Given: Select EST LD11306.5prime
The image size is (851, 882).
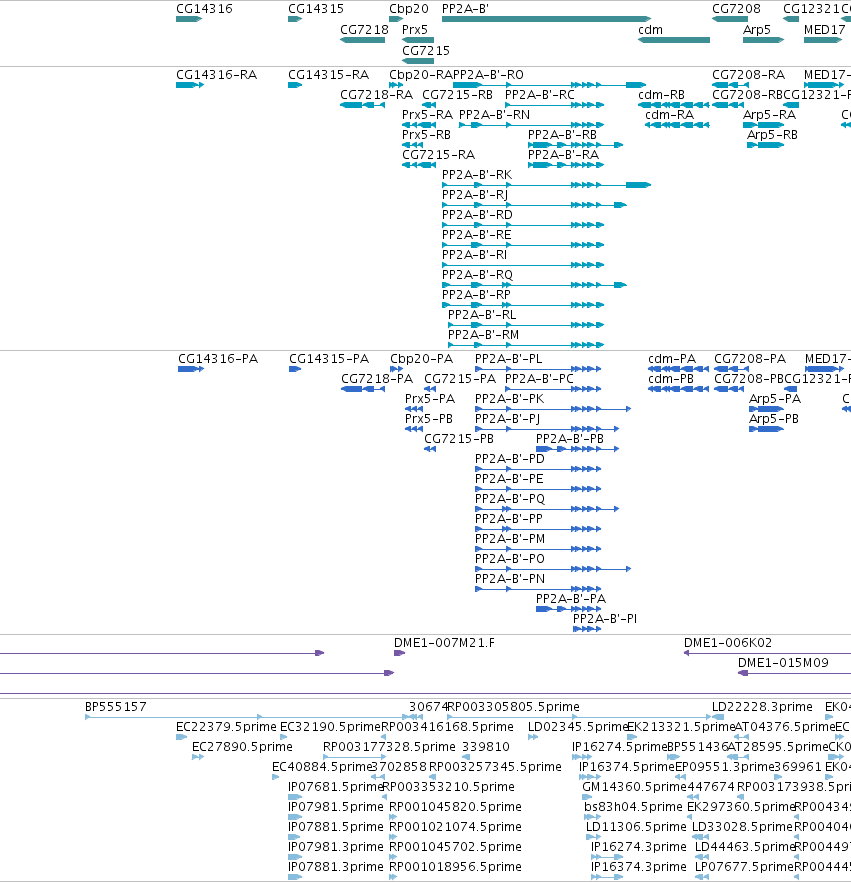Looking at the screenshot, I should pos(593,837).
